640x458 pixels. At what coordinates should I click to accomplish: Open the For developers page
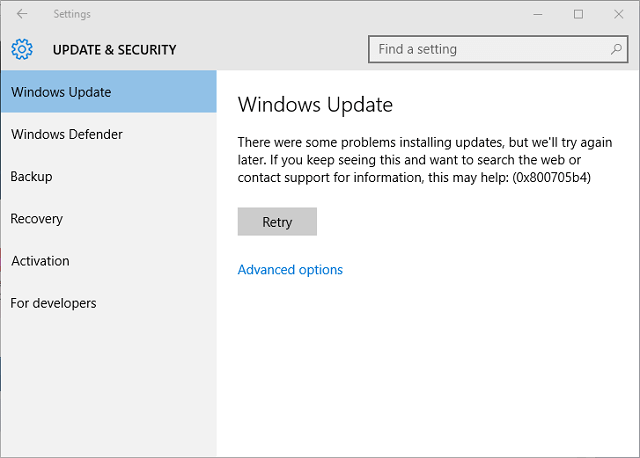coord(53,303)
